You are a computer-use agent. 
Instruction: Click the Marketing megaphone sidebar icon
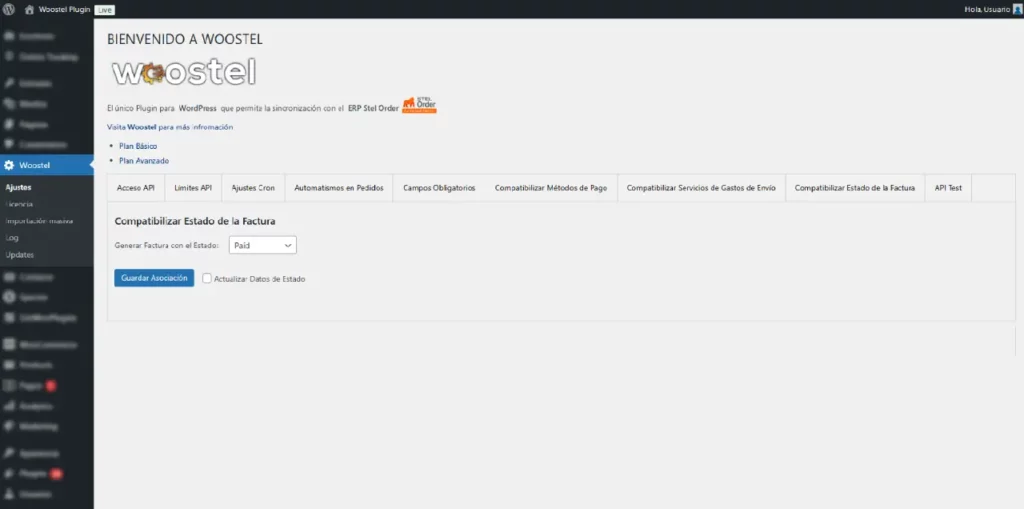point(9,426)
